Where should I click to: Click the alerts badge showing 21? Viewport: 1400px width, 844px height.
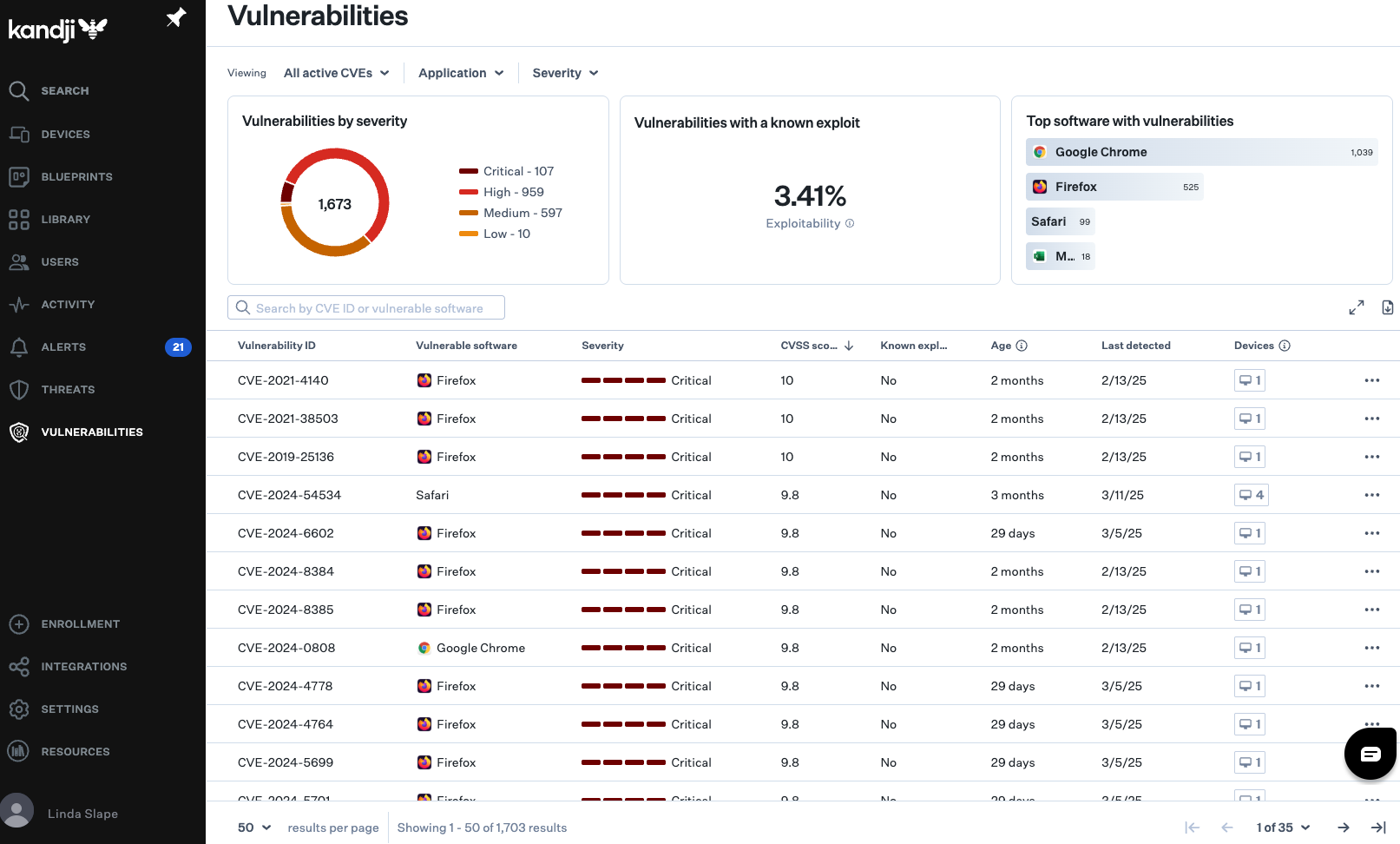click(178, 346)
